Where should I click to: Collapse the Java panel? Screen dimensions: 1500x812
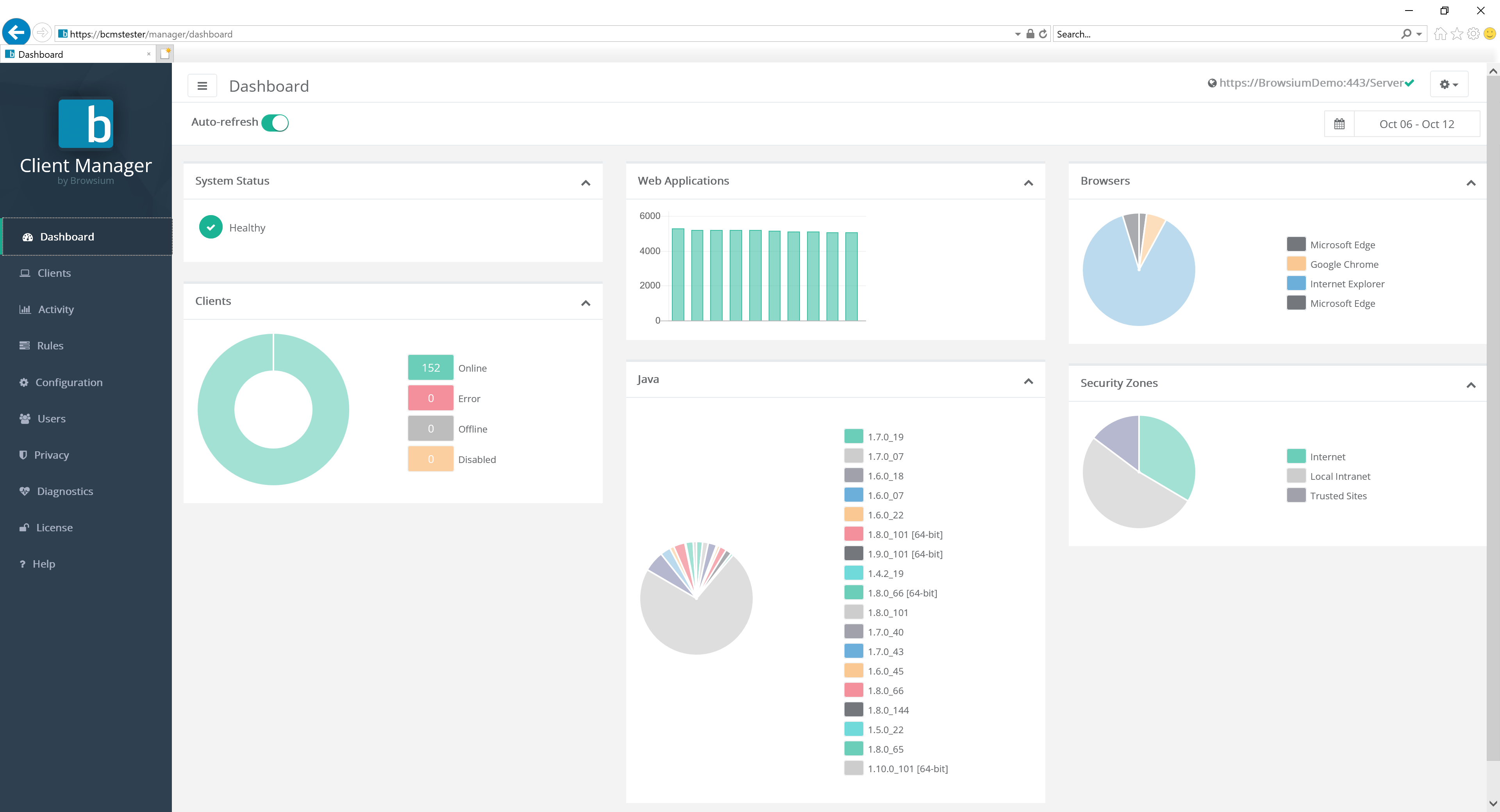click(1029, 381)
